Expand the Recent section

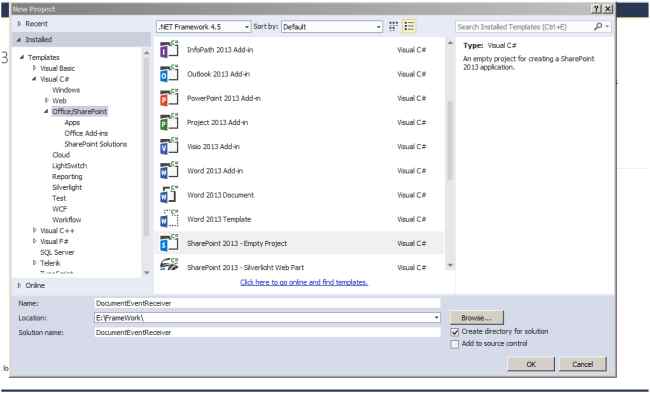click(x=19, y=24)
